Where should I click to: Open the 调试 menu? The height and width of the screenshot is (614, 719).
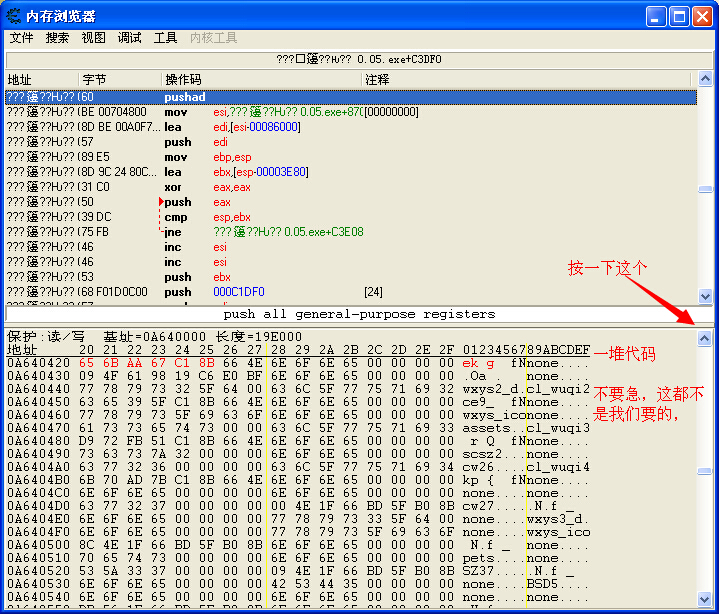[130, 38]
